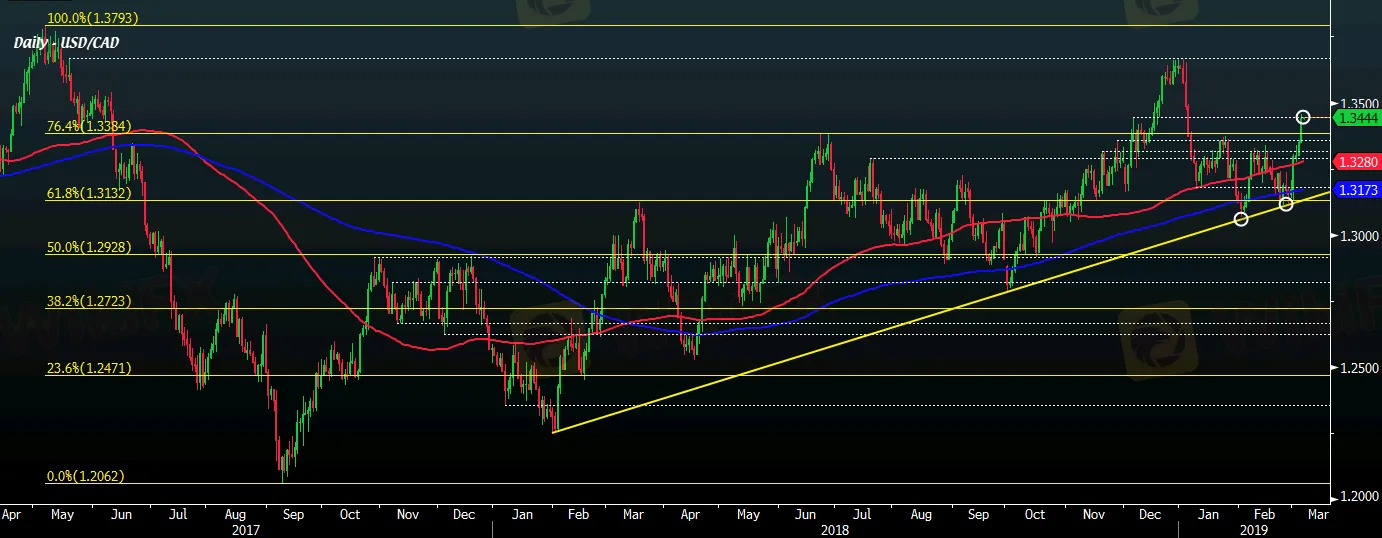Image resolution: width=1382 pixels, height=538 pixels.
Task: Select the 61.8%(1.3132) retracement label
Action: [88, 193]
